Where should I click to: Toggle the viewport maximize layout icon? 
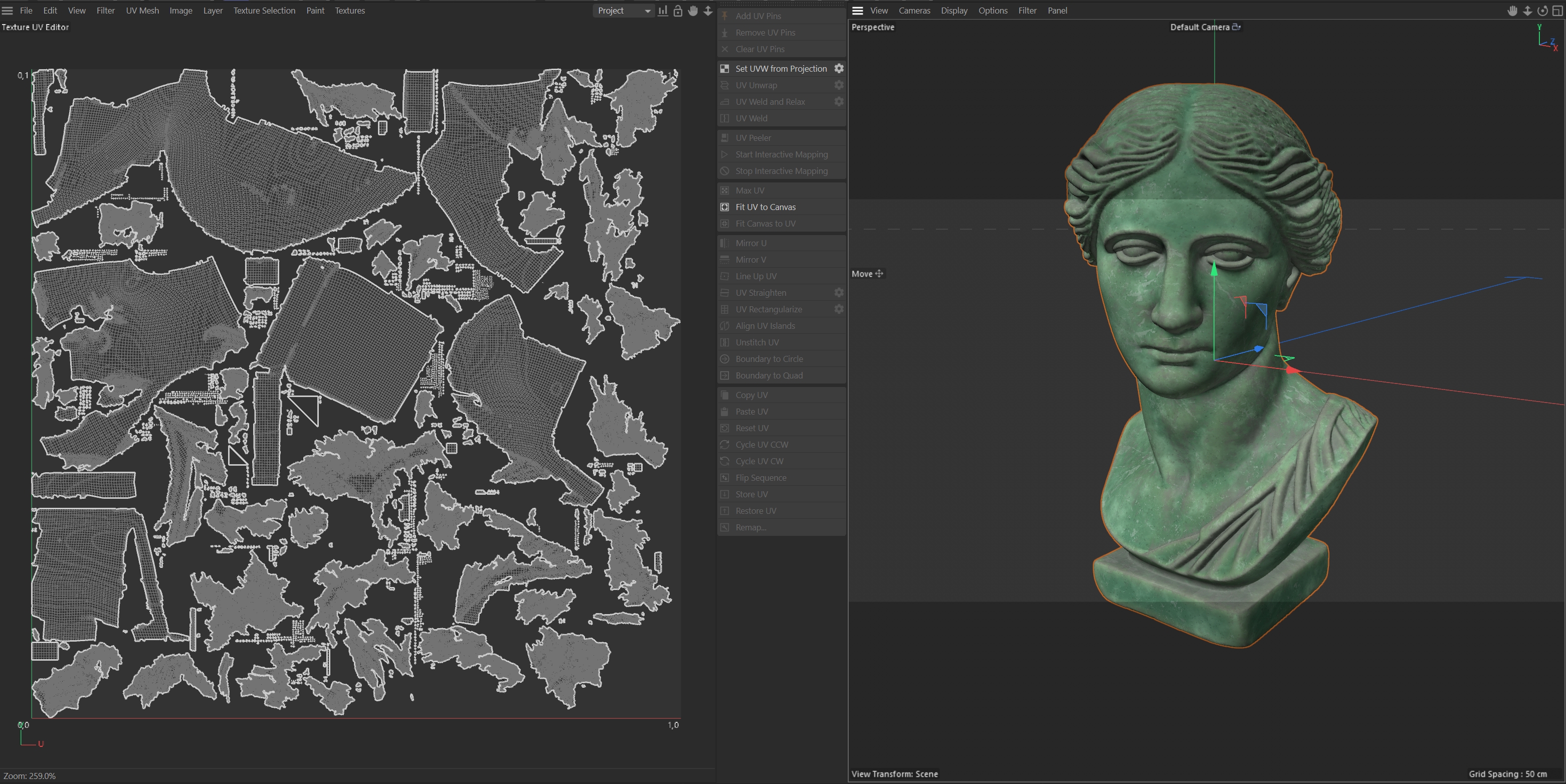pos(1557,11)
